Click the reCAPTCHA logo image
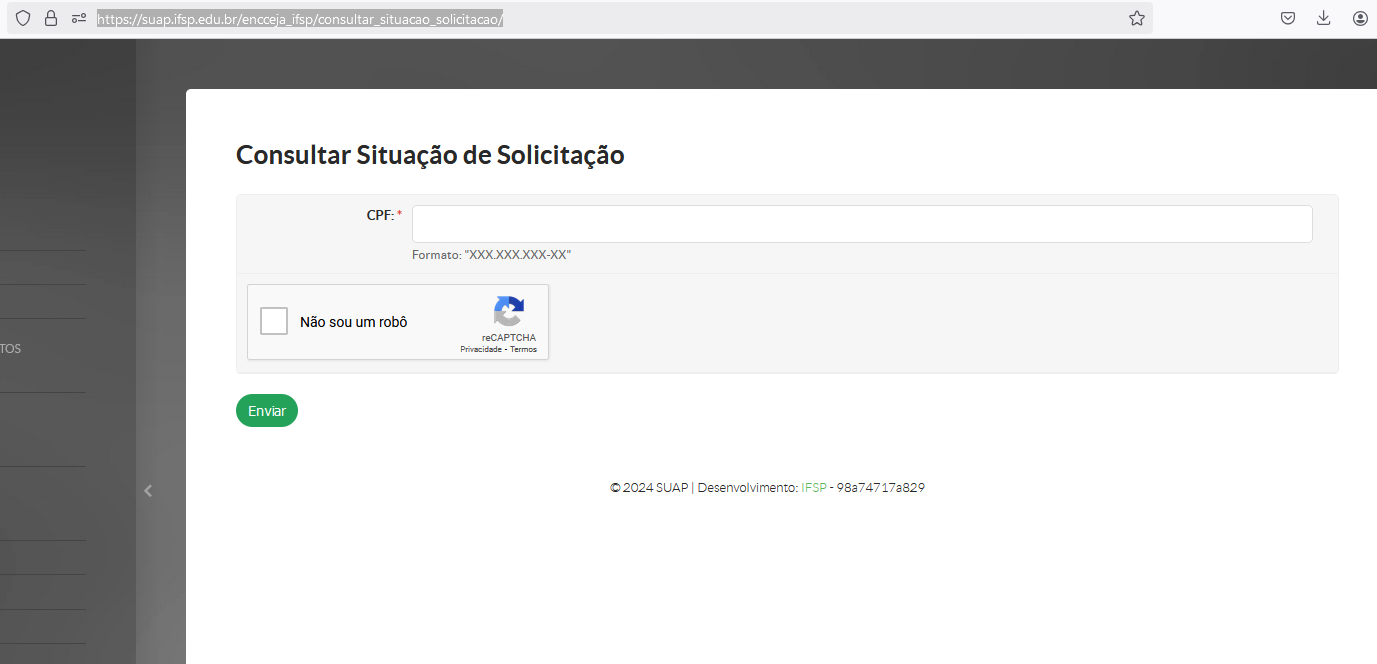Screen dimensions: 1377x664 pos(509,312)
